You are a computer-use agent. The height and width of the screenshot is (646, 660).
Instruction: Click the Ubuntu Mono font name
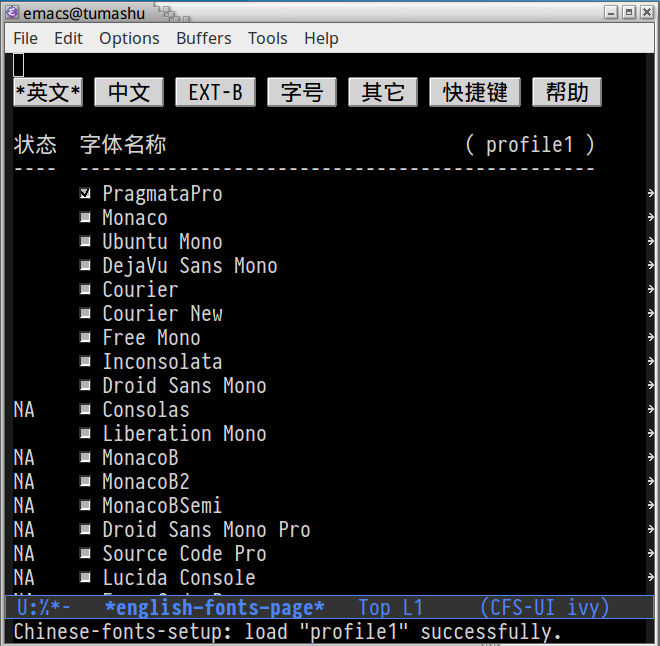(162, 242)
